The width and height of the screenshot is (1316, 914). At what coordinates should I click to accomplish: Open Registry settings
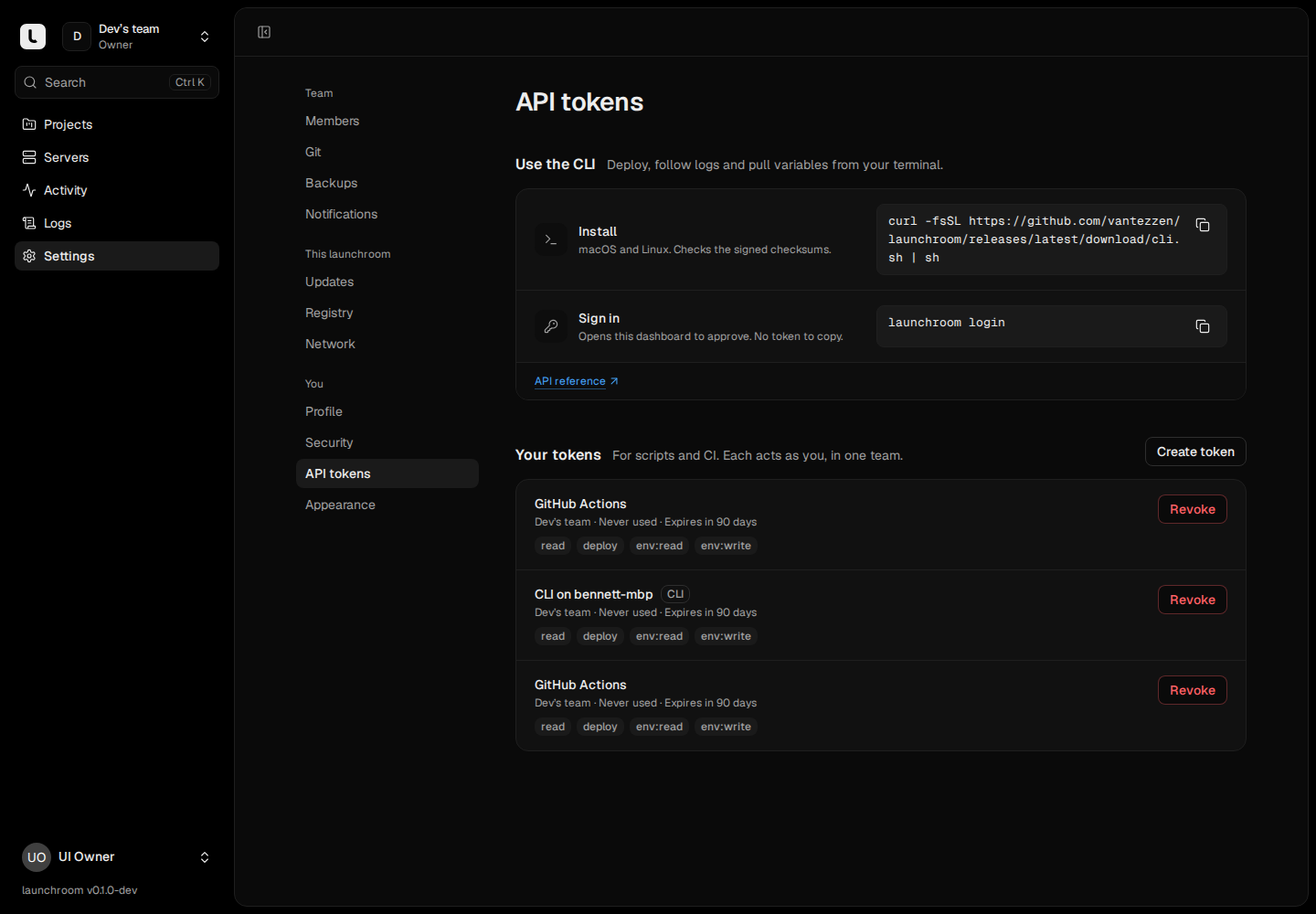pos(387,313)
